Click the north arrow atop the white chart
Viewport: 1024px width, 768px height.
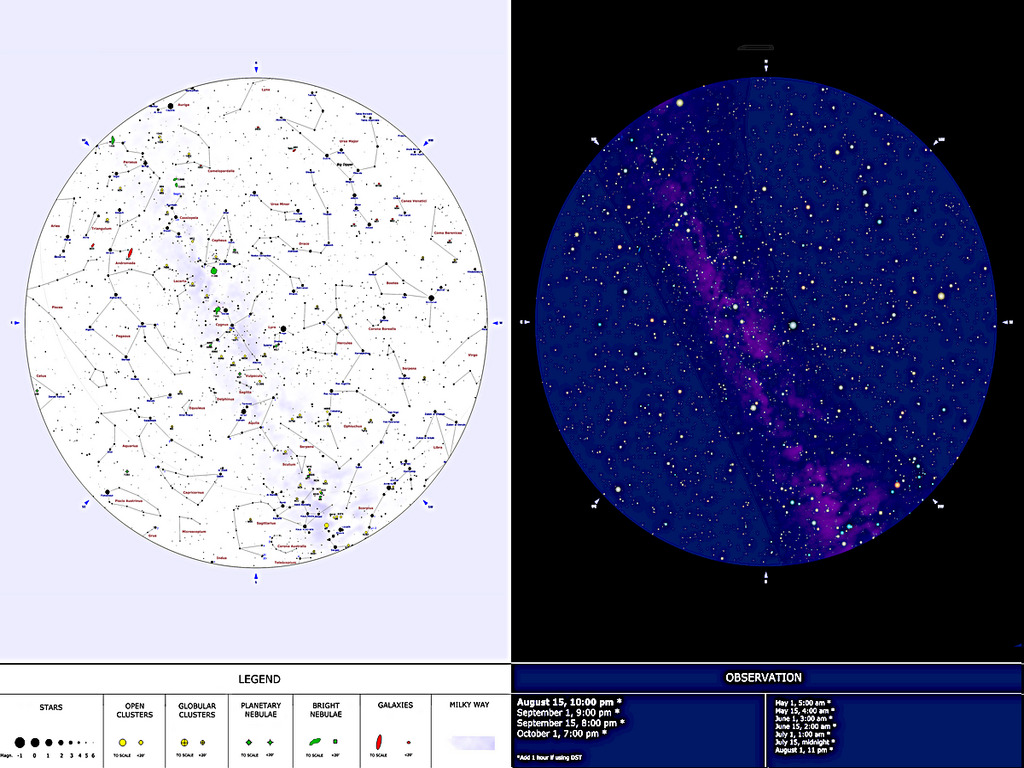pyautogui.click(x=256, y=66)
